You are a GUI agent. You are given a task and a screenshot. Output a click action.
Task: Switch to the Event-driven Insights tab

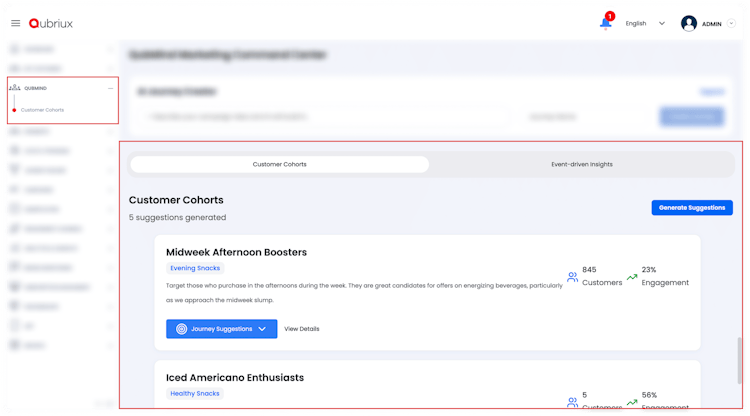coord(581,164)
